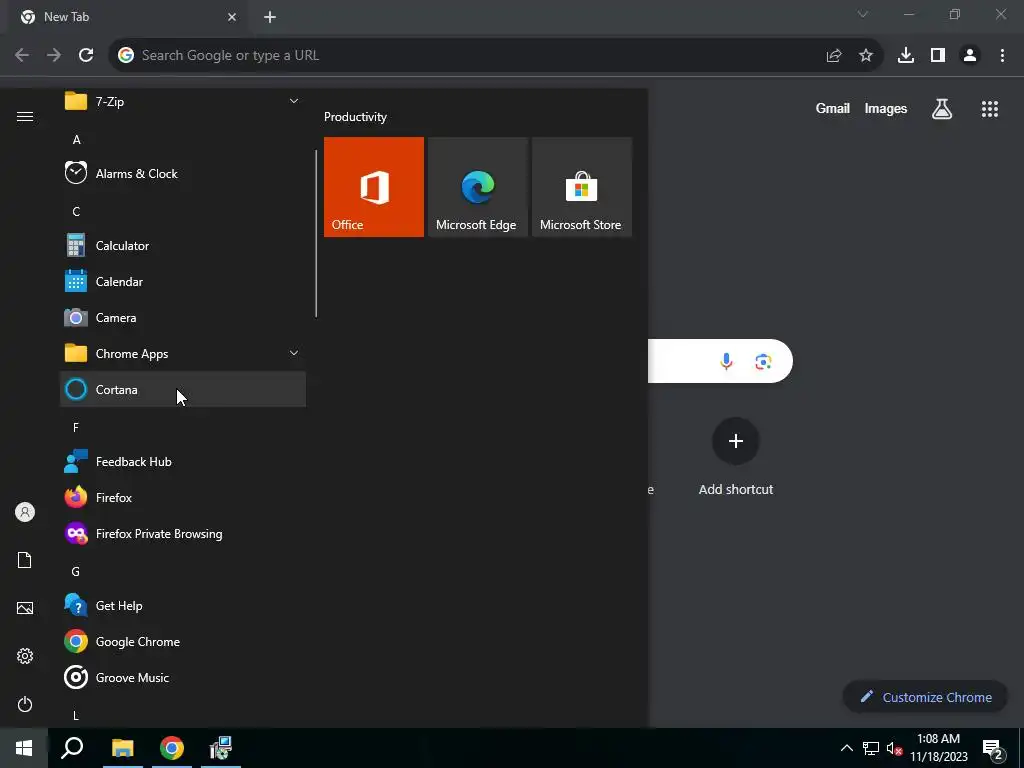Viewport: 1024px width, 768px height.
Task: Show hidden tray icons chevron
Action: [846, 748]
